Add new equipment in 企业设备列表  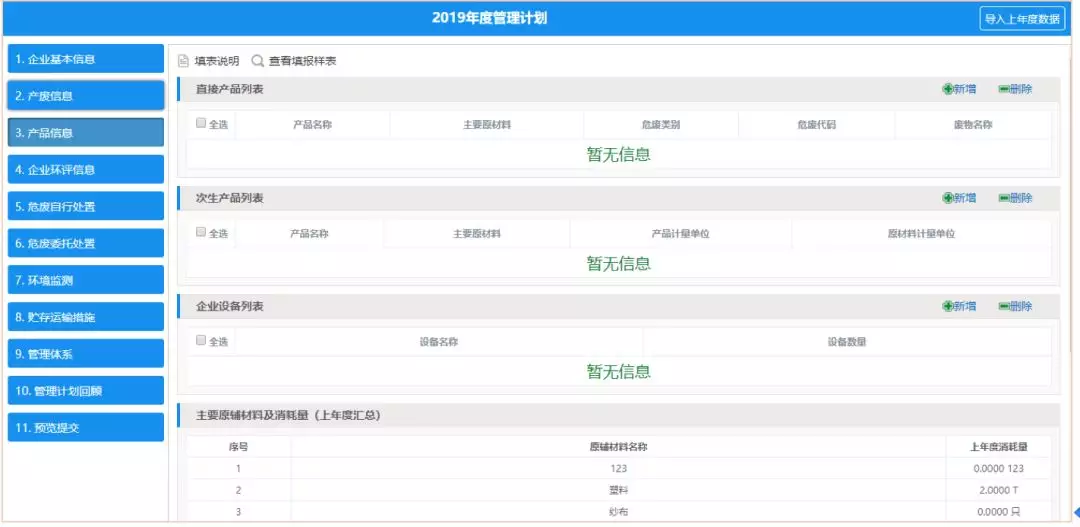tap(959, 306)
